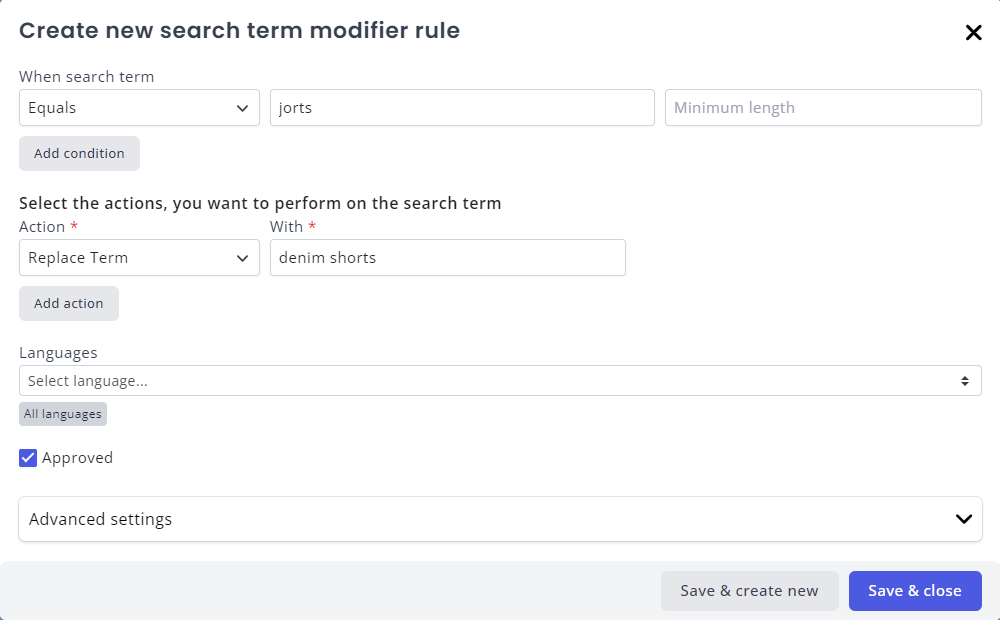Expand the Advanced settings section

click(x=500, y=519)
